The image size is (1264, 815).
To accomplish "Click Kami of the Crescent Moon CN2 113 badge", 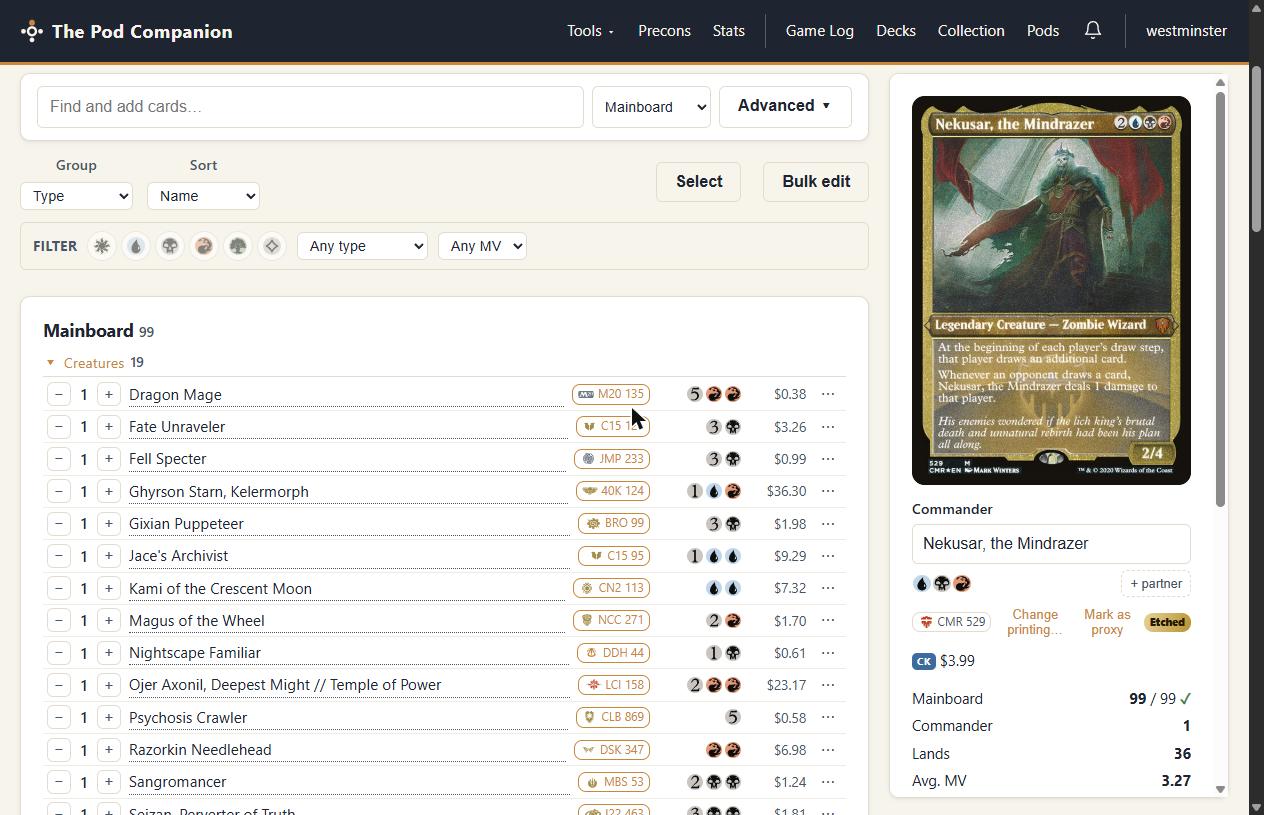I will click(611, 588).
